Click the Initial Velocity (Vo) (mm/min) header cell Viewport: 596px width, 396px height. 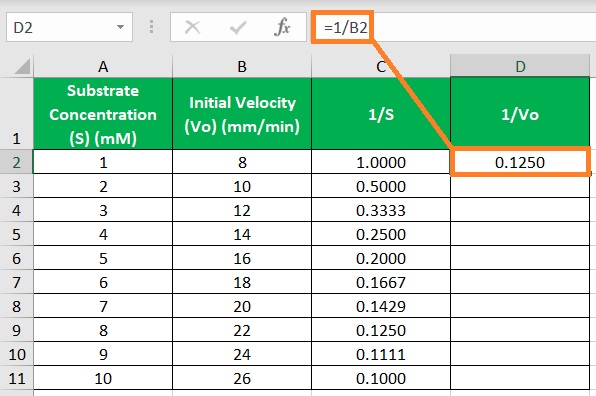point(242,114)
